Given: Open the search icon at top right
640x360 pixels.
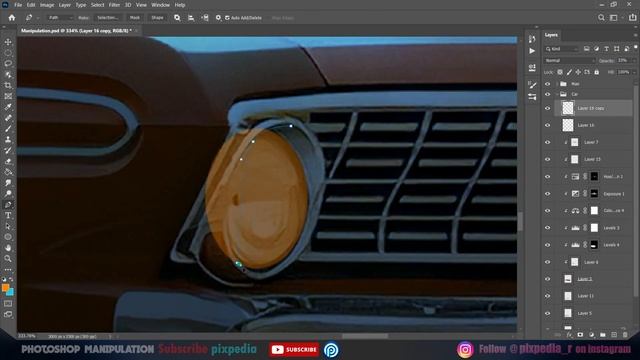Looking at the screenshot, I should tap(601, 18).
